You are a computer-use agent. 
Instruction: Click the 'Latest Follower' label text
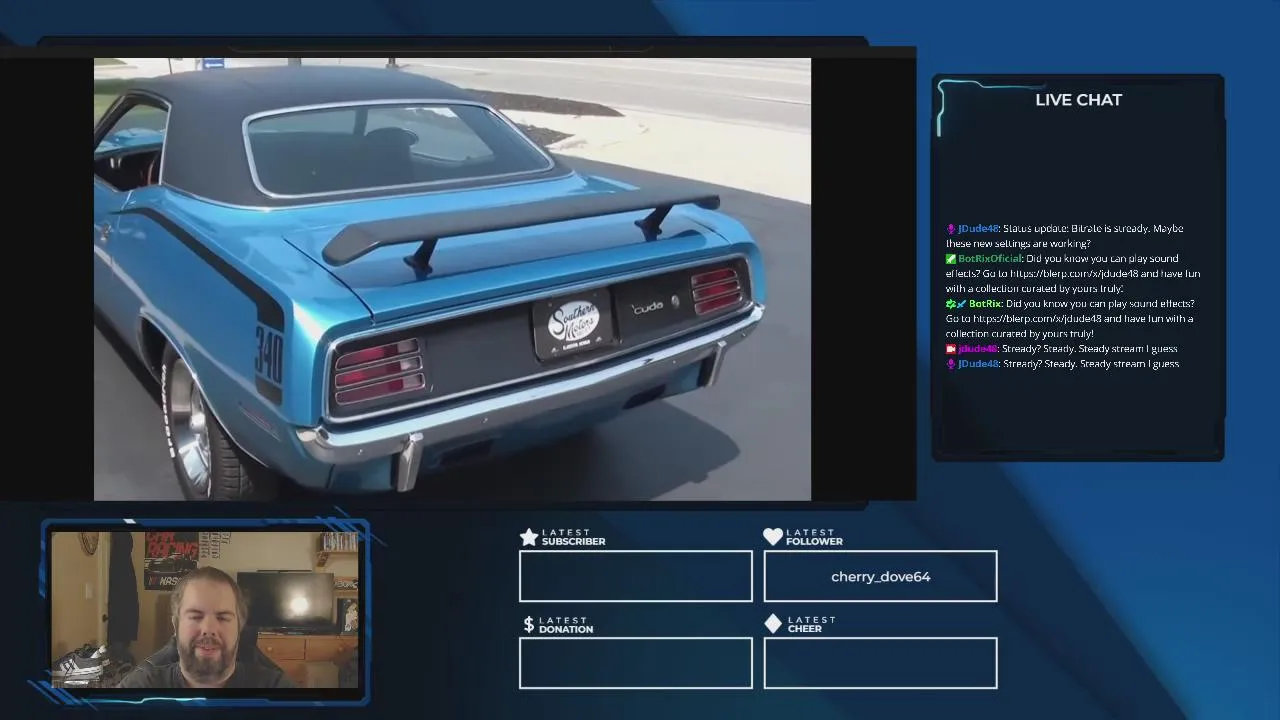[x=814, y=537]
